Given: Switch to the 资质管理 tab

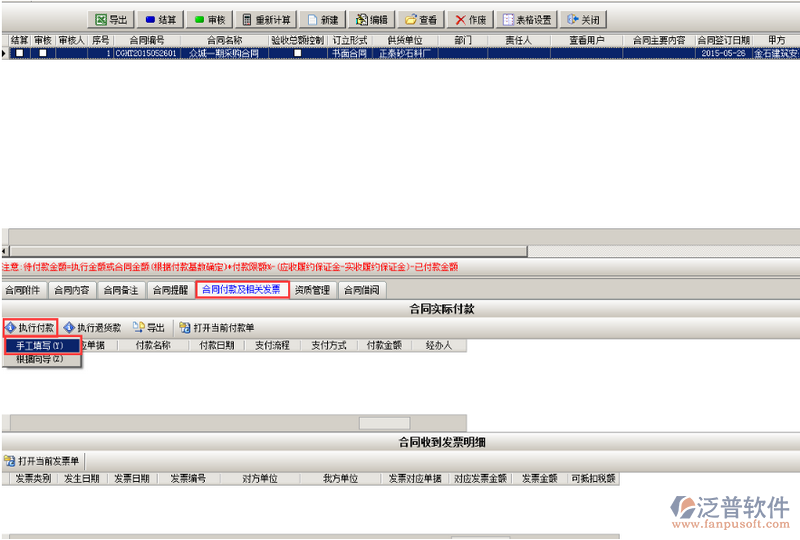Looking at the screenshot, I should [x=312, y=290].
